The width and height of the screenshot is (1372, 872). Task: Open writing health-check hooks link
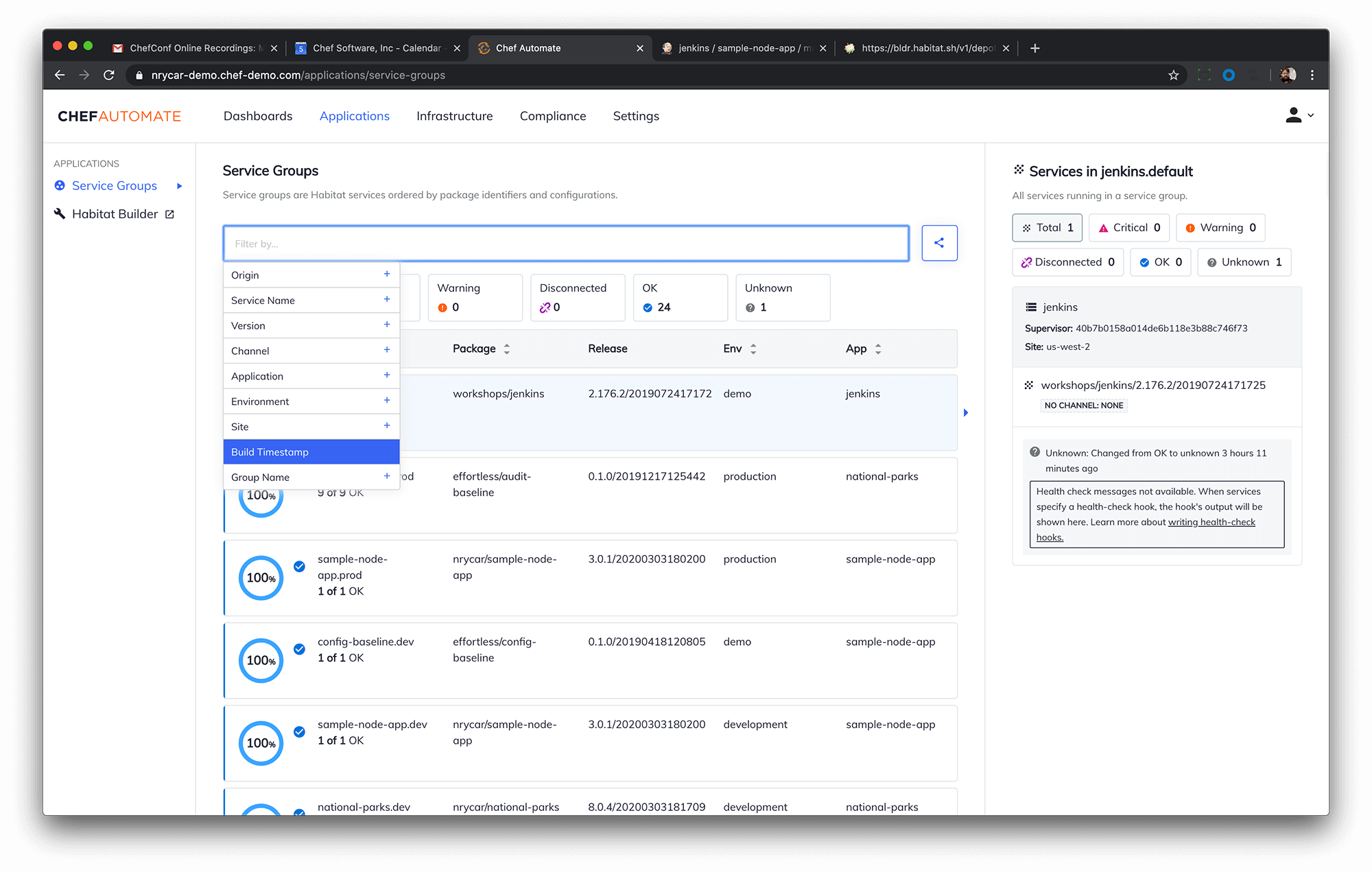coord(1211,522)
